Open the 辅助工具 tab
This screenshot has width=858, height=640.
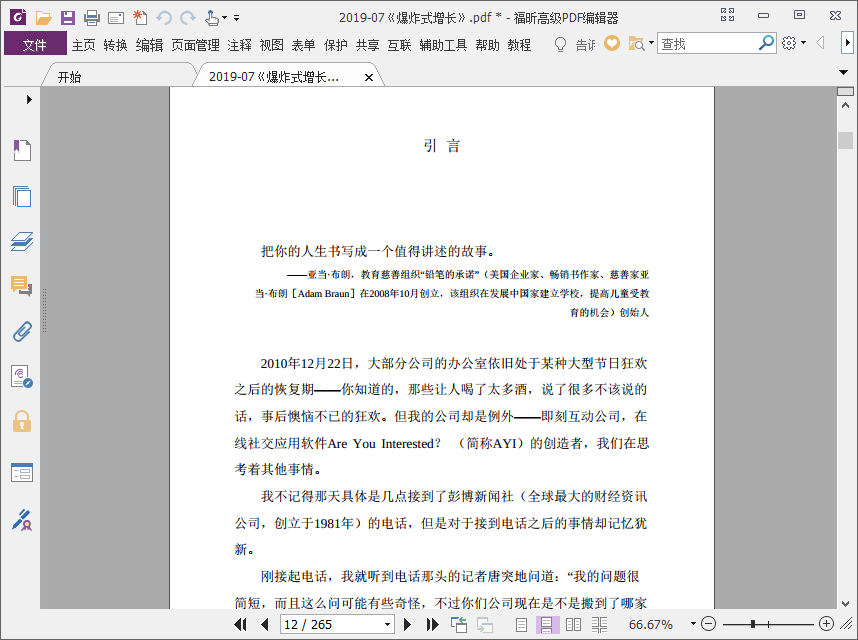[x=443, y=45]
